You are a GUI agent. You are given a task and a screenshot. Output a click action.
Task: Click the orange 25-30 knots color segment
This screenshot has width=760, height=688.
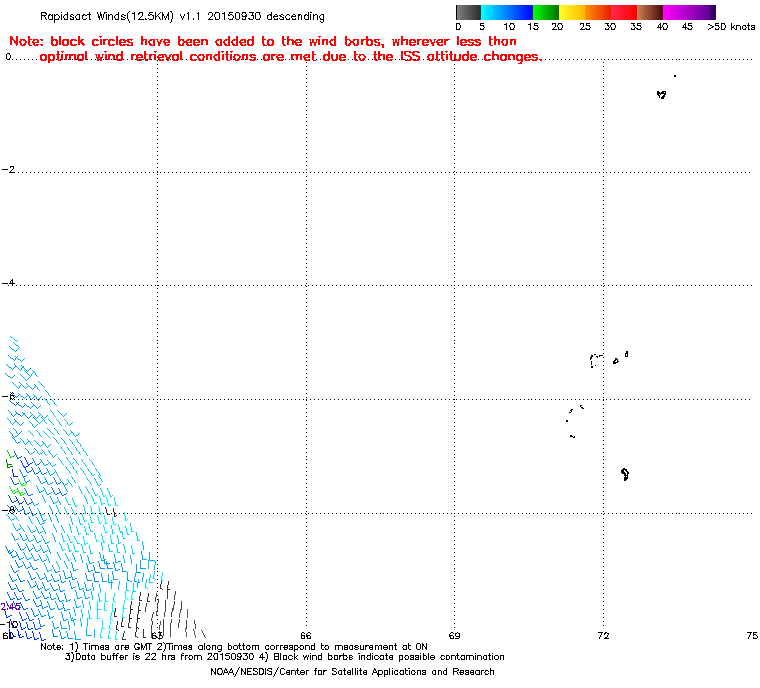click(598, 12)
